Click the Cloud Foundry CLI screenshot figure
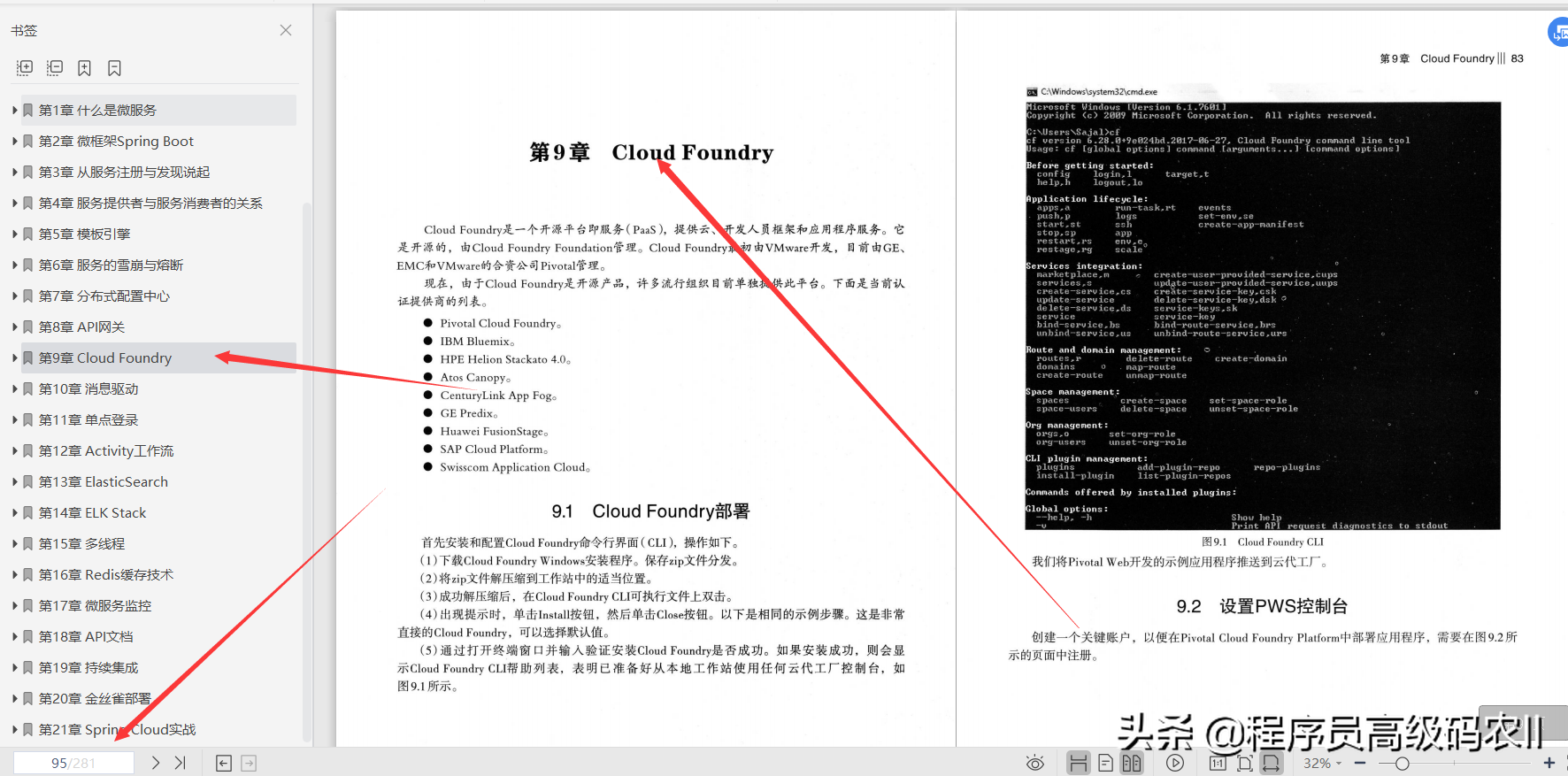 (x=1263, y=315)
